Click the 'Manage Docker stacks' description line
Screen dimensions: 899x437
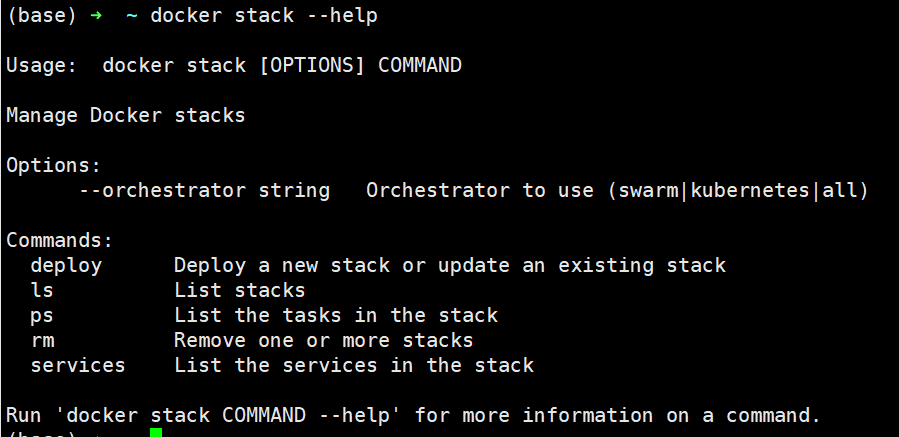click(x=126, y=115)
